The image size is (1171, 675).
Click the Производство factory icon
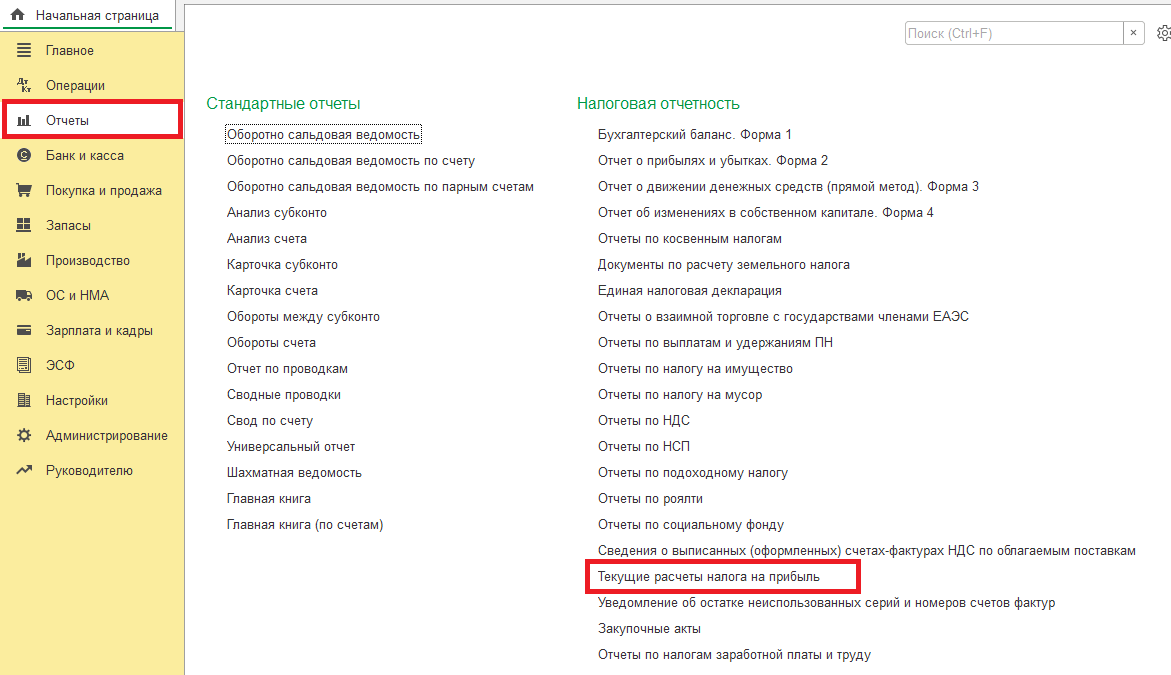pos(24,261)
